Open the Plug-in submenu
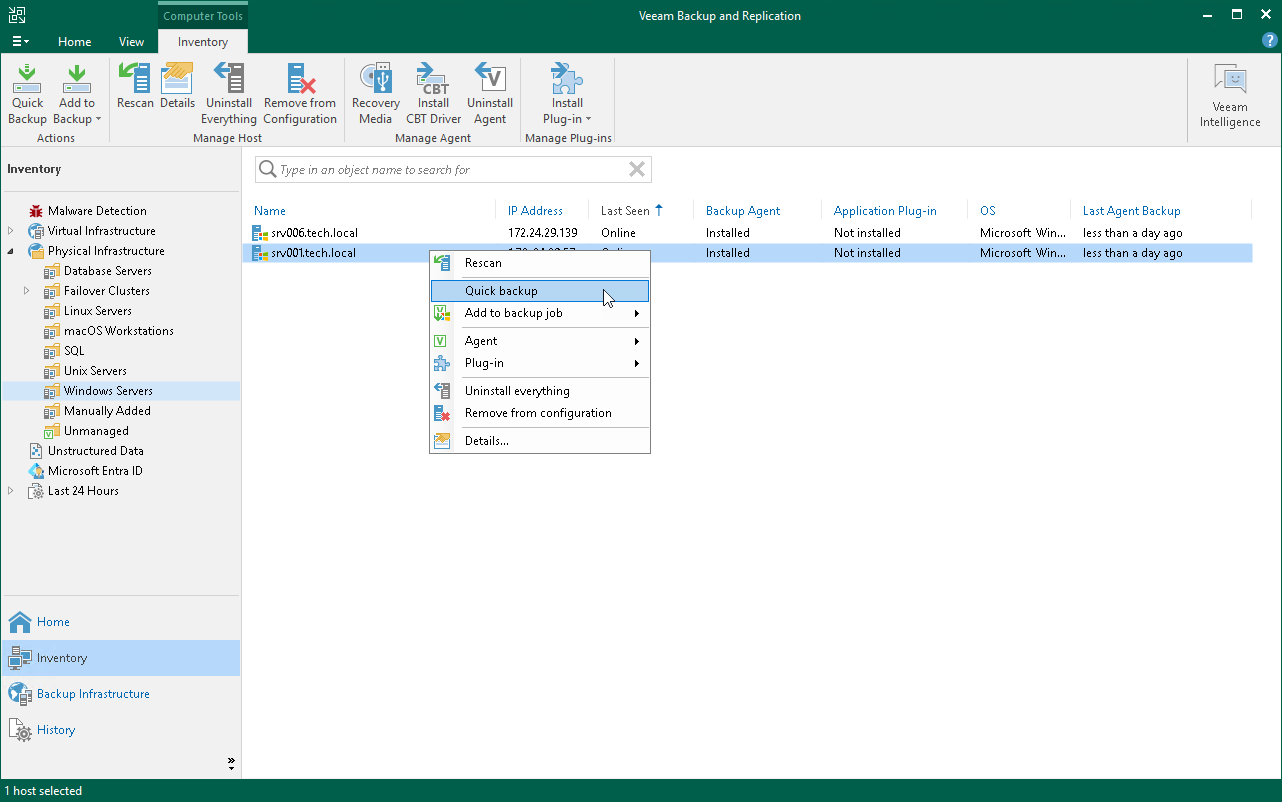 (x=540, y=363)
